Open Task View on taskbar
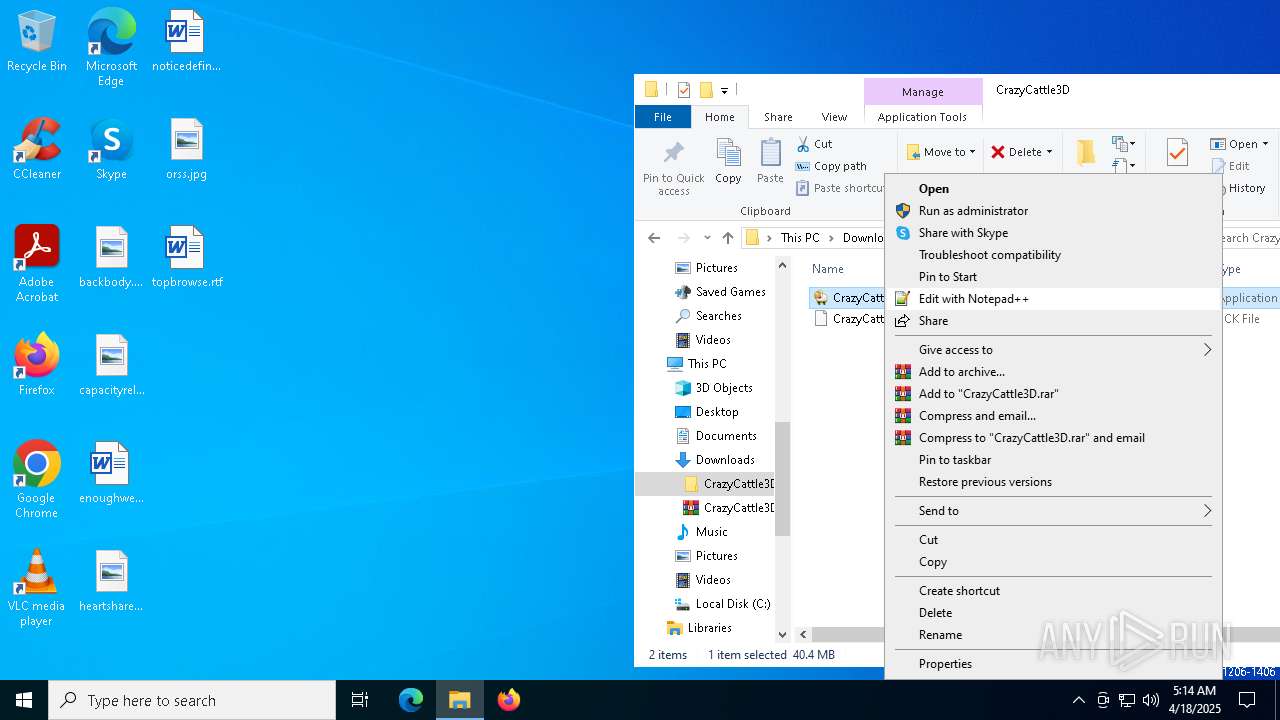This screenshot has width=1280, height=720. point(360,700)
